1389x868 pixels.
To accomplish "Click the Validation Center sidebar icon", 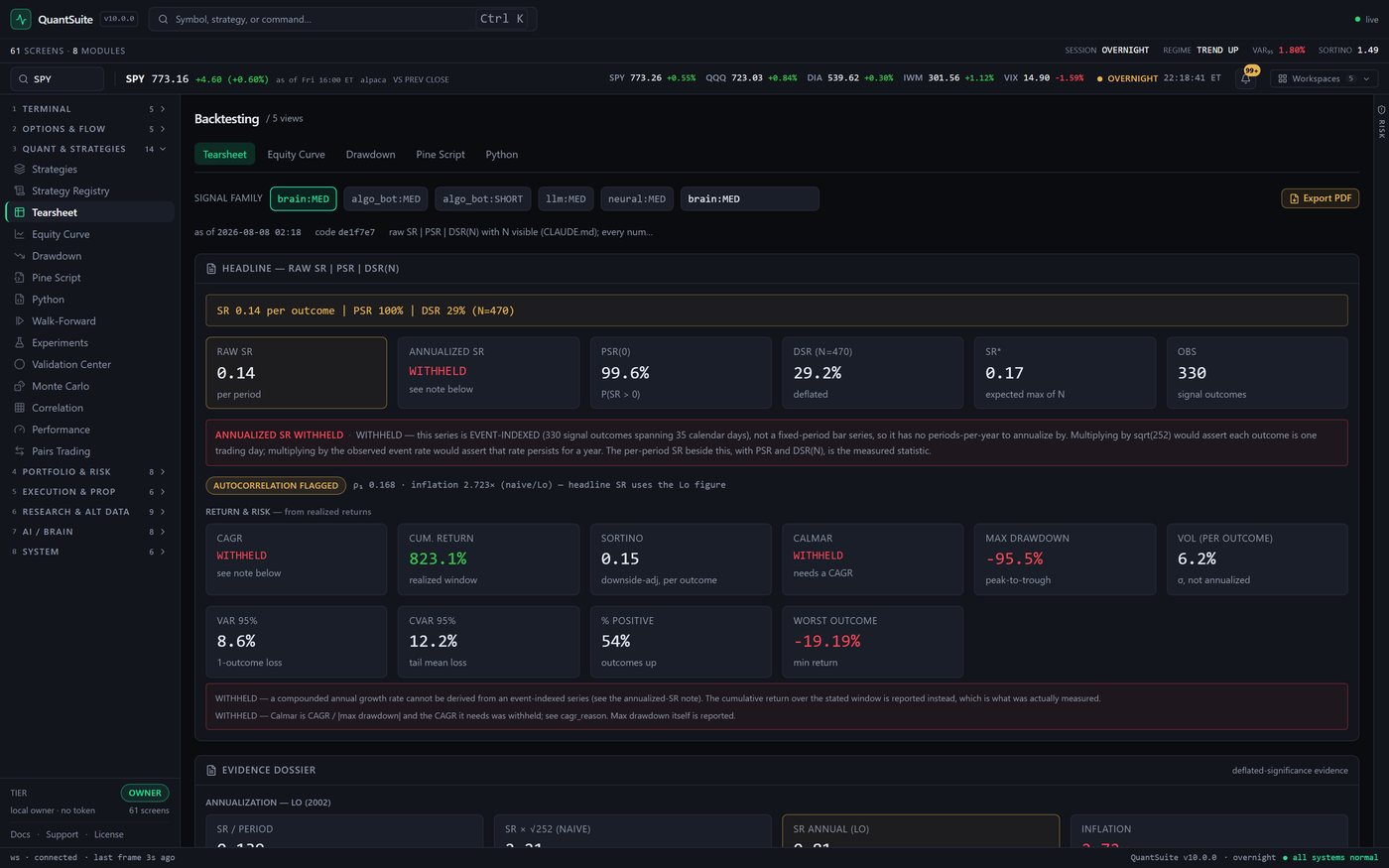I will tap(19, 364).
